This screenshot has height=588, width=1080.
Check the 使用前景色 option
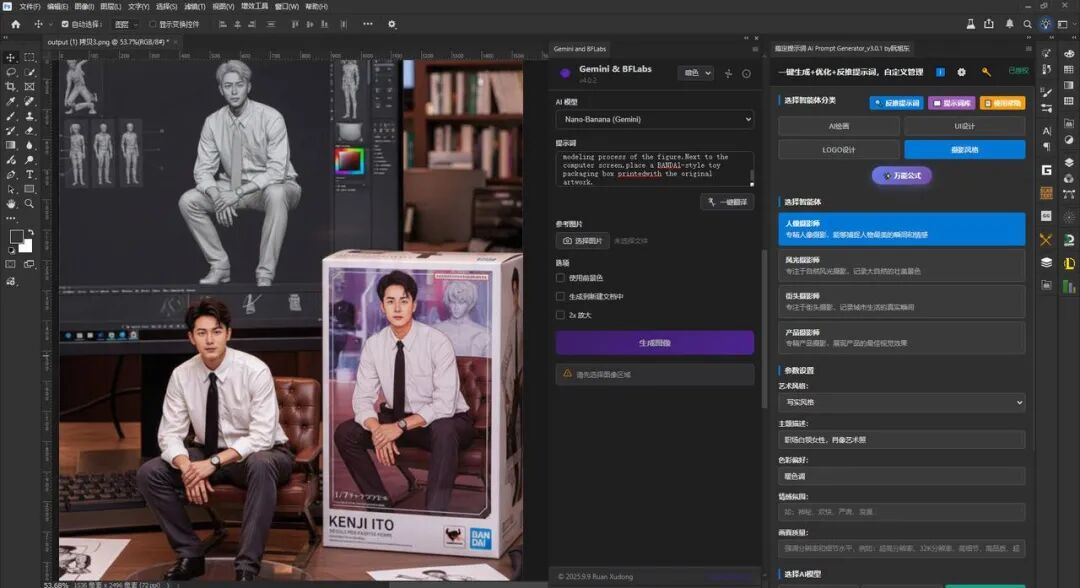(560, 277)
